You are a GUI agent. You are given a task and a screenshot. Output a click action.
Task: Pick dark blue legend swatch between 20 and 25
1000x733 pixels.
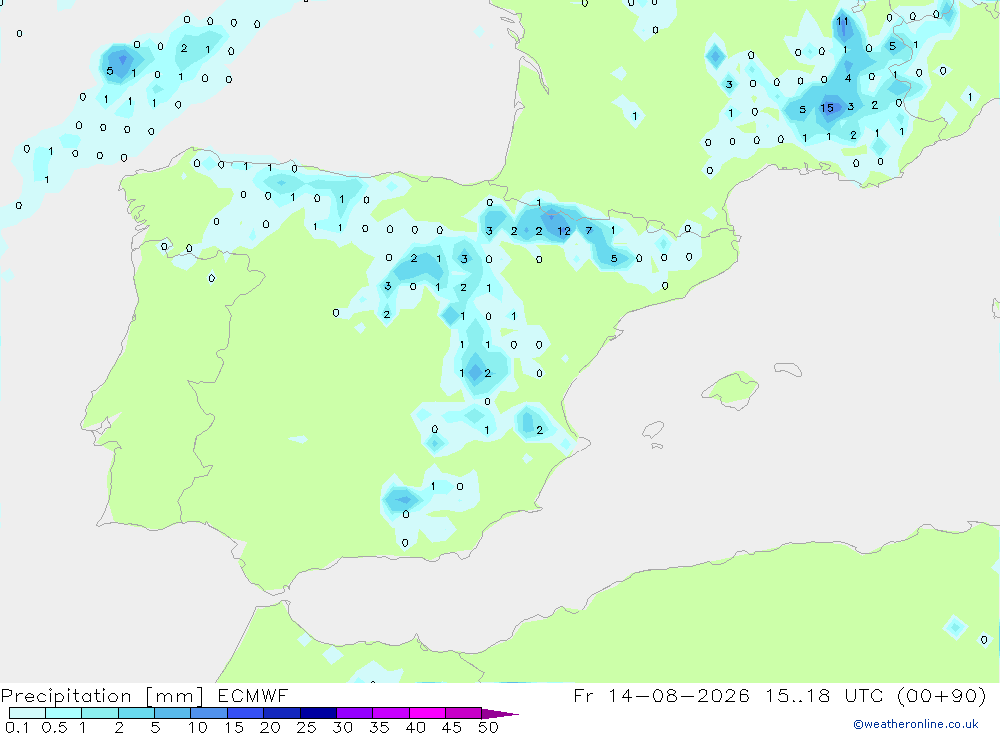(281, 713)
